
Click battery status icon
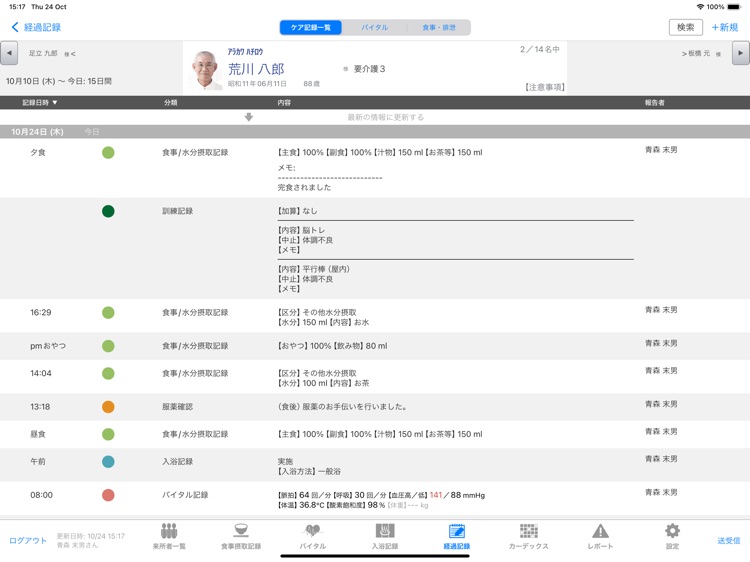pyautogui.click(x=734, y=7)
